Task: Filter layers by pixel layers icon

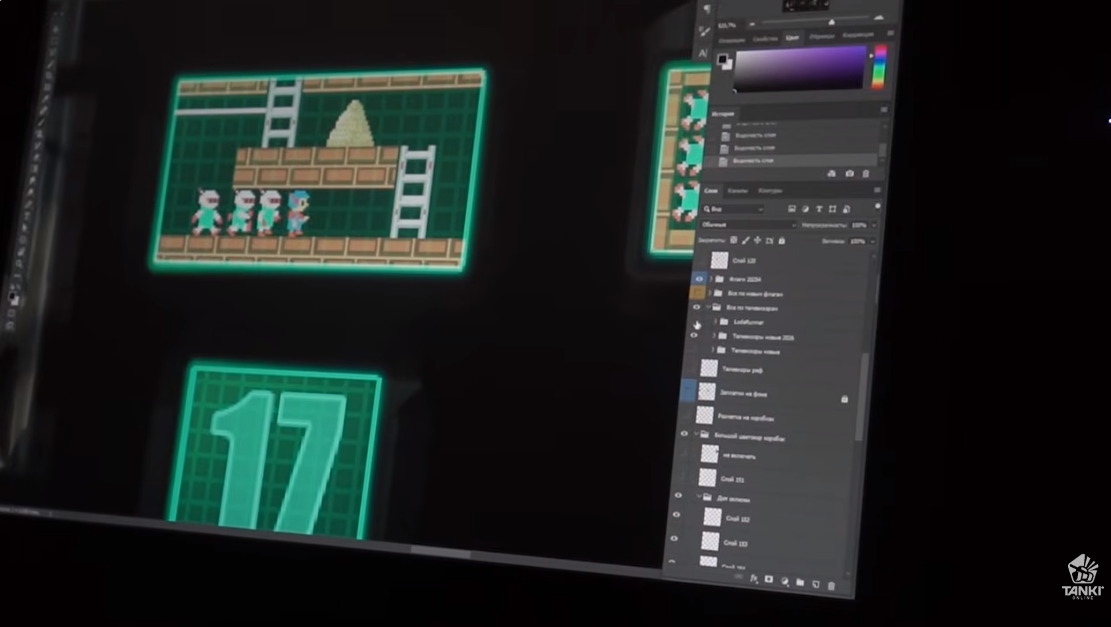Action: pos(791,209)
